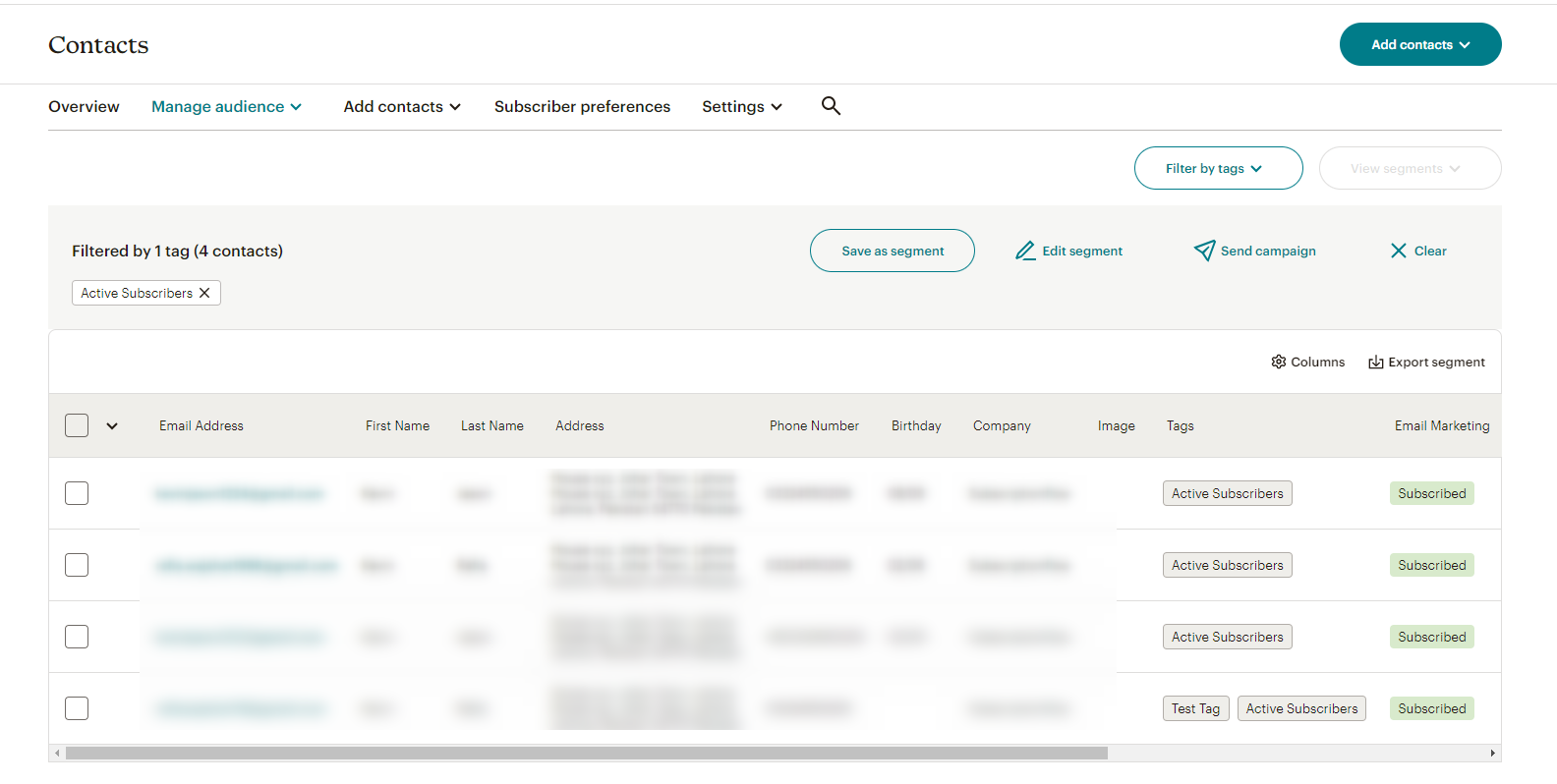Open the Manage audience menu
The height and width of the screenshot is (784, 1557).
[226, 106]
